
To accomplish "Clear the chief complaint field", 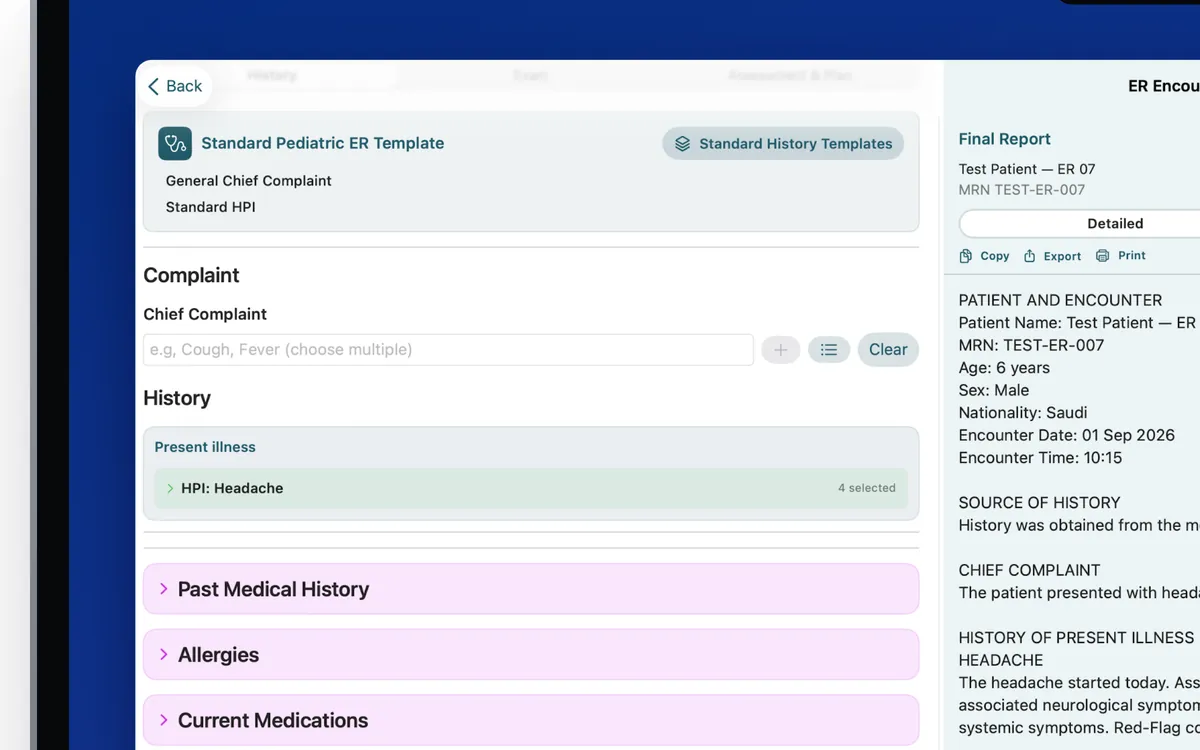I will coord(888,350).
